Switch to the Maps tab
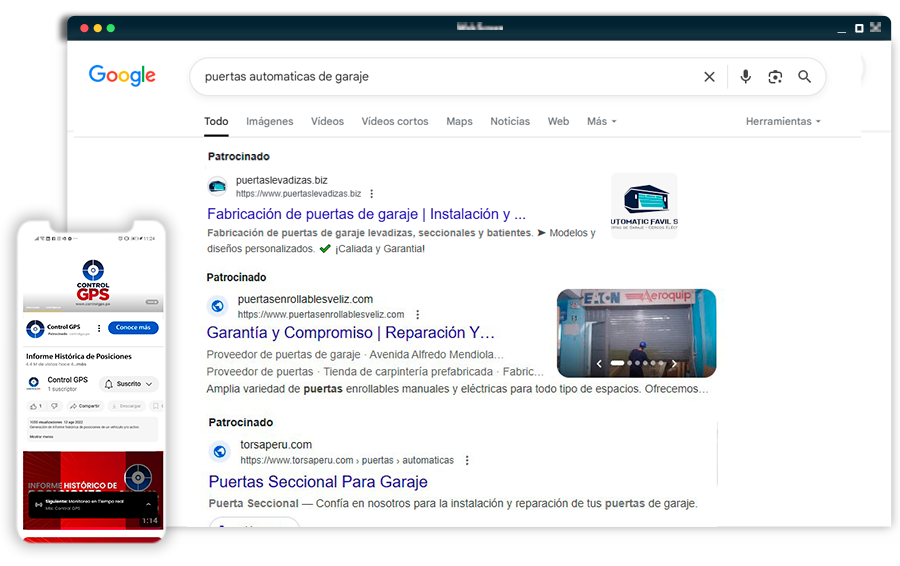The width and height of the screenshot is (900, 566). [459, 122]
